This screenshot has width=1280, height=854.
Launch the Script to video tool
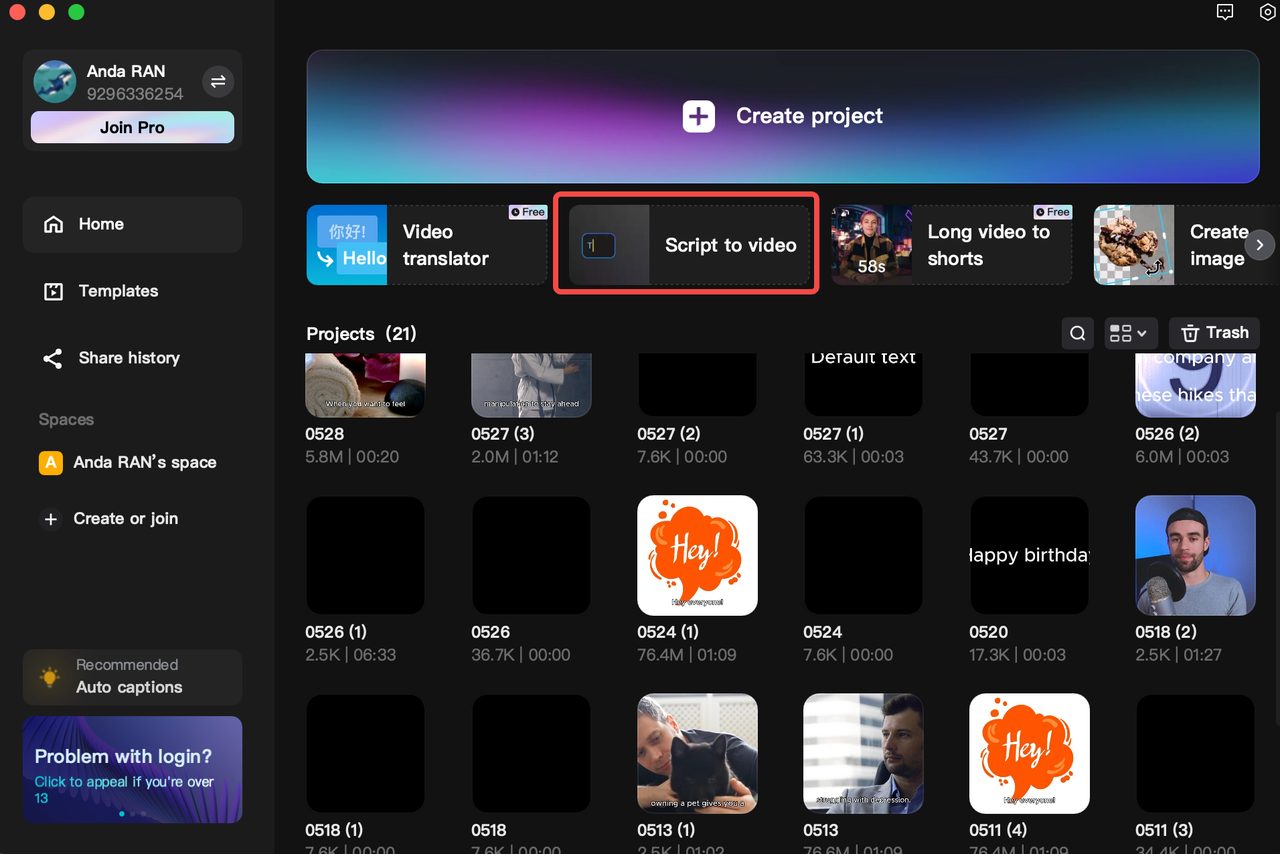click(685, 243)
